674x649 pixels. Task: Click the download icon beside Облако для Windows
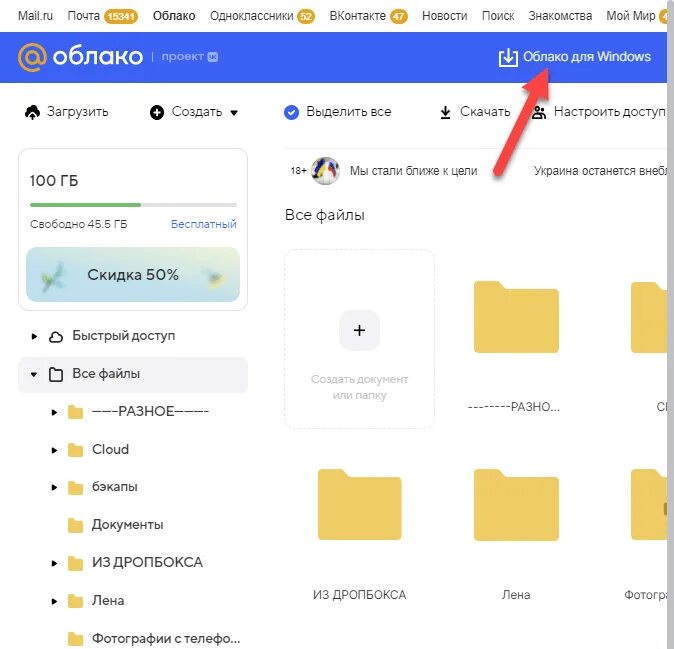click(x=508, y=57)
